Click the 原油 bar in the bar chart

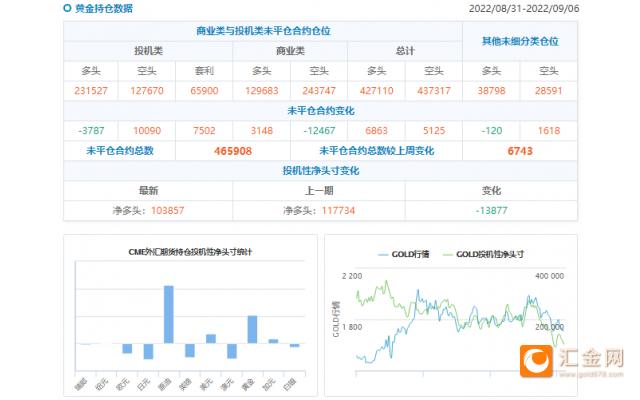coord(169,314)
